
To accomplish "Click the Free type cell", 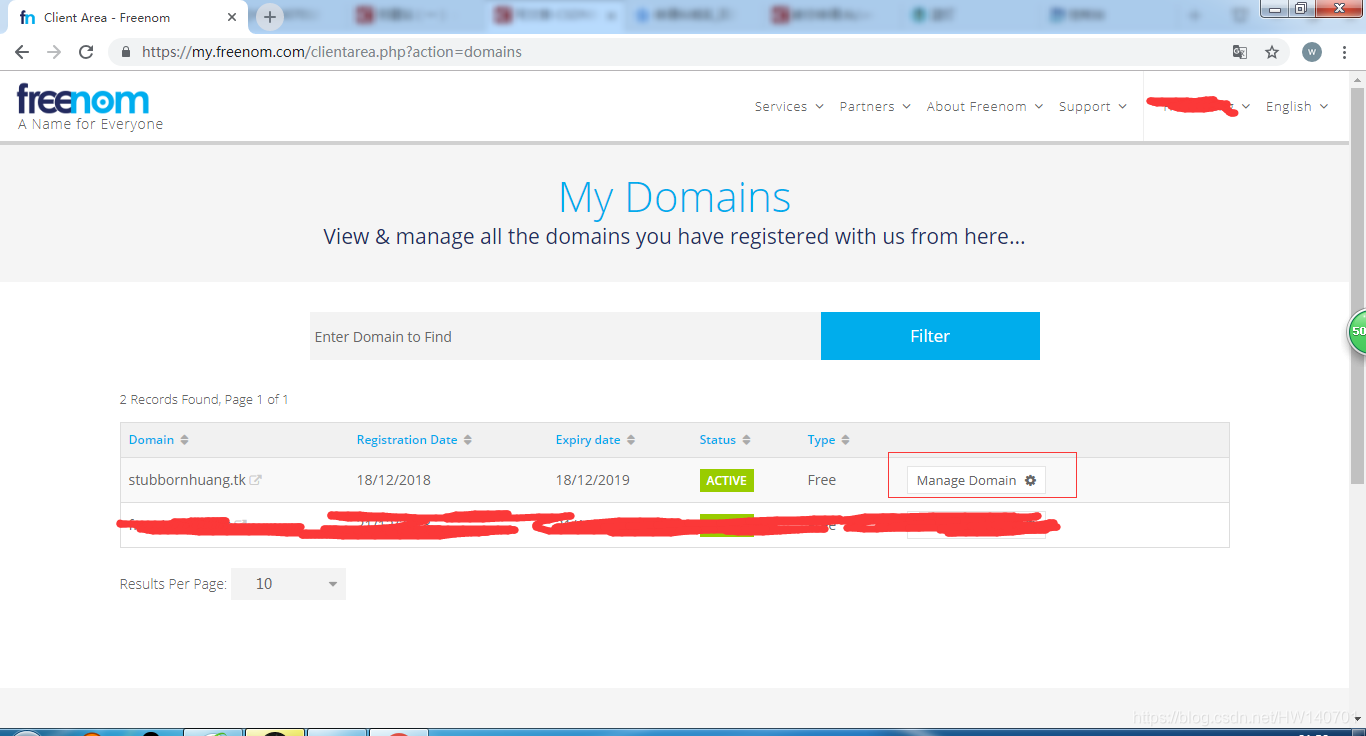I will point(822,480).
